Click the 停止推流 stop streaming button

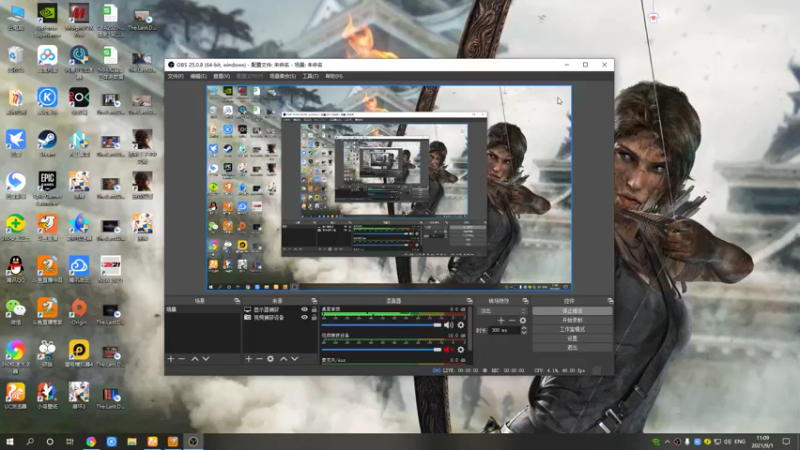tap(572, 311)
